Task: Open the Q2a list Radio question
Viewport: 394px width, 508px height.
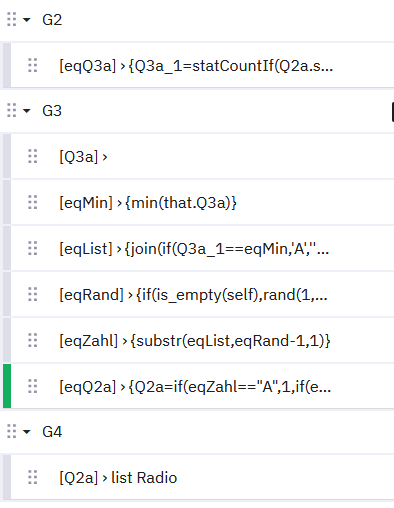Action: pyautogui.click(x=199, y=477)
